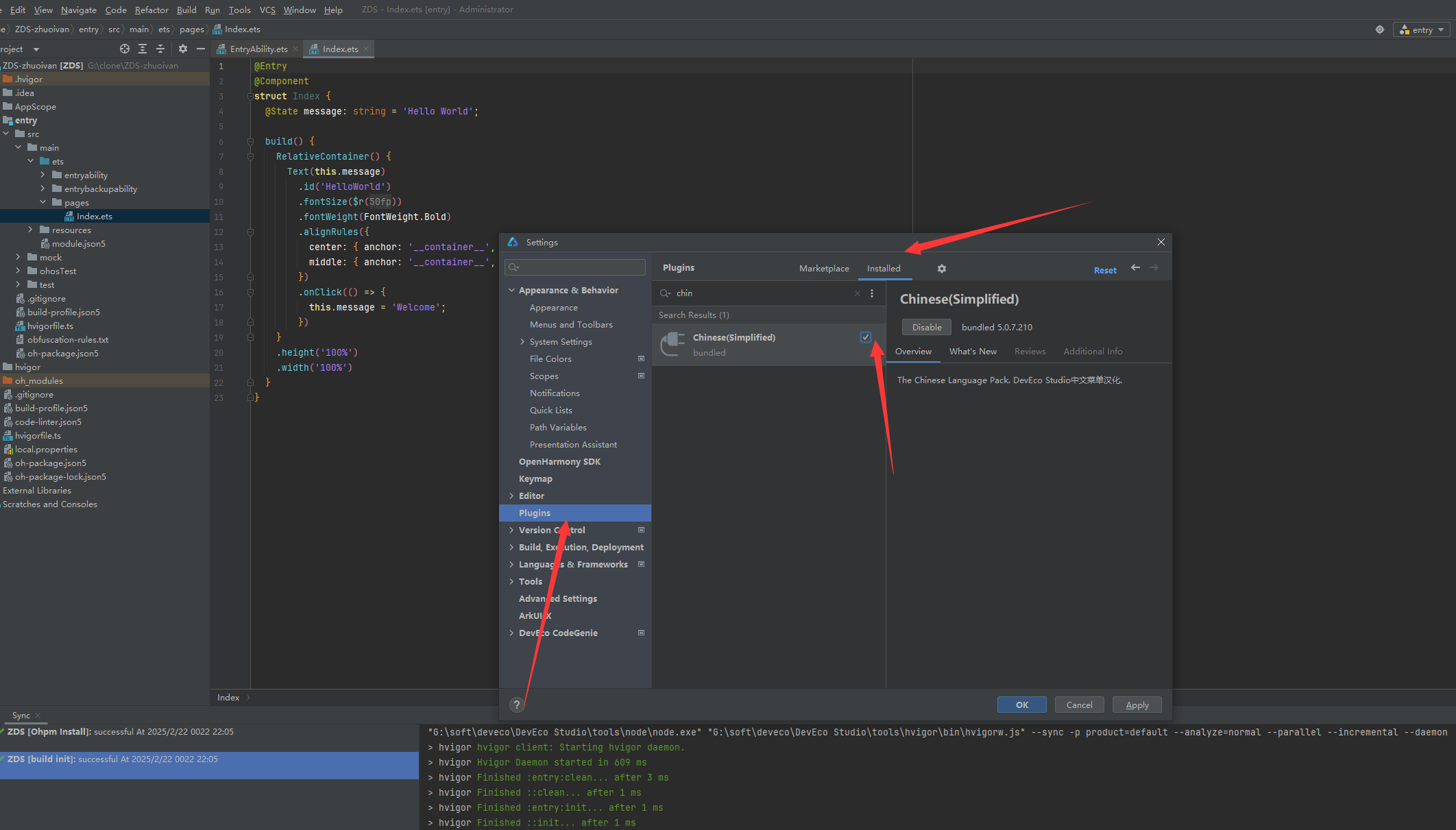
Task: Expand the Editor settings category
Action: tap(511, 496)
